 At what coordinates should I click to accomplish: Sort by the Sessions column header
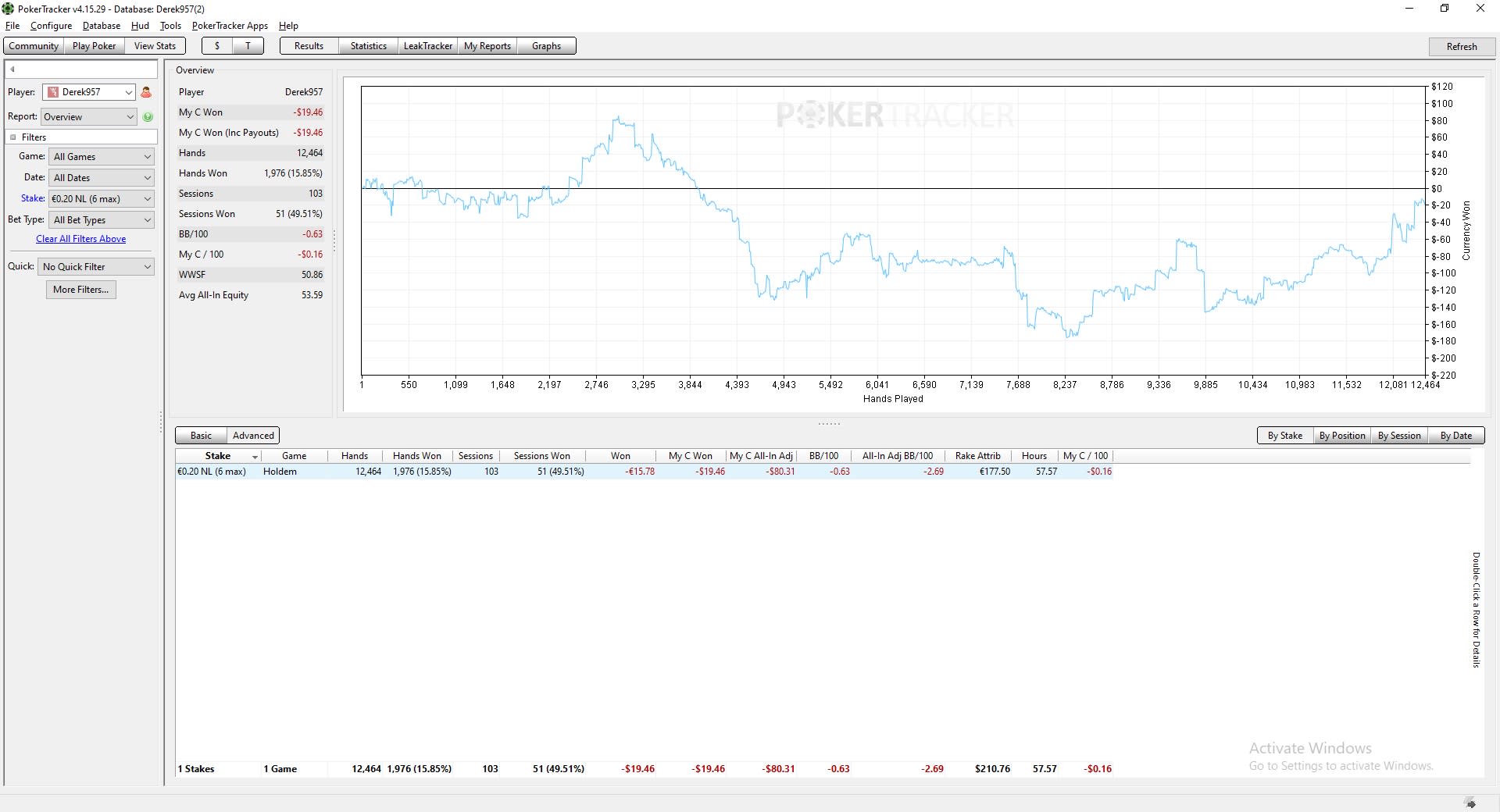click(x=476, y=456)
